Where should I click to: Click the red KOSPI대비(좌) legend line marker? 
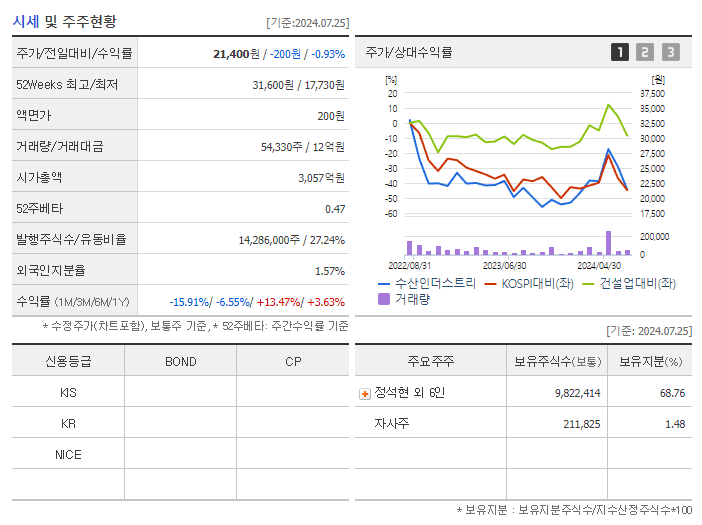tap(491, 284)
